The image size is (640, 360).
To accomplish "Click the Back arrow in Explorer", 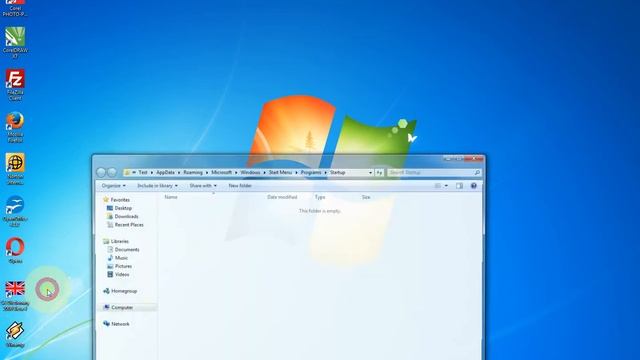I will [x=101, y=173].
